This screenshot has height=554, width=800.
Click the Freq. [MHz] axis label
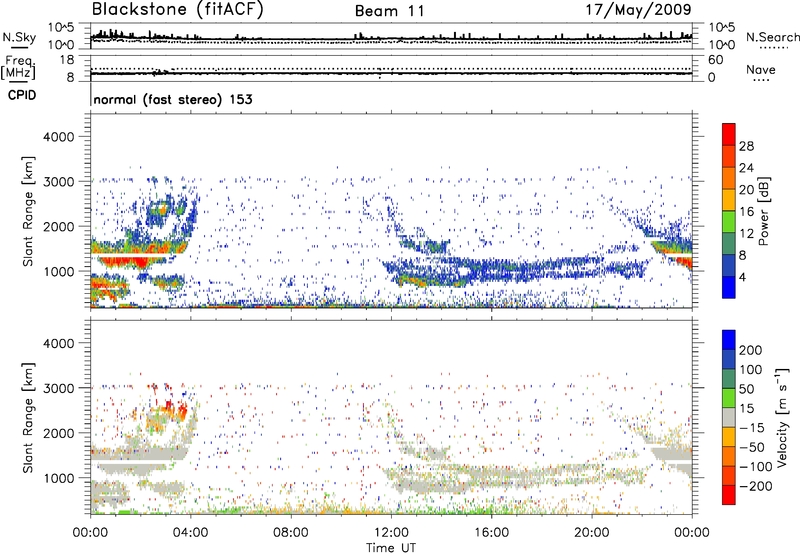(18, 67)
